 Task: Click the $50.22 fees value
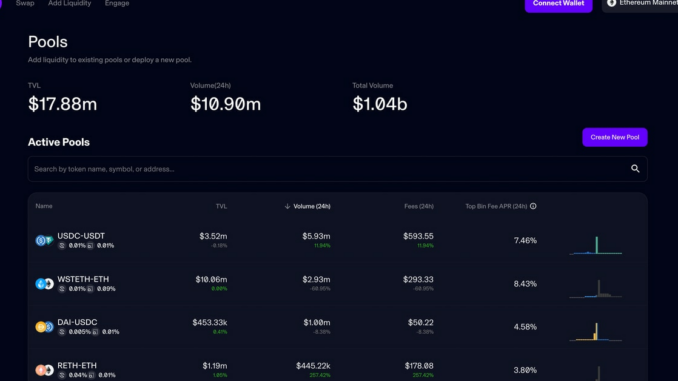(420, 323)
